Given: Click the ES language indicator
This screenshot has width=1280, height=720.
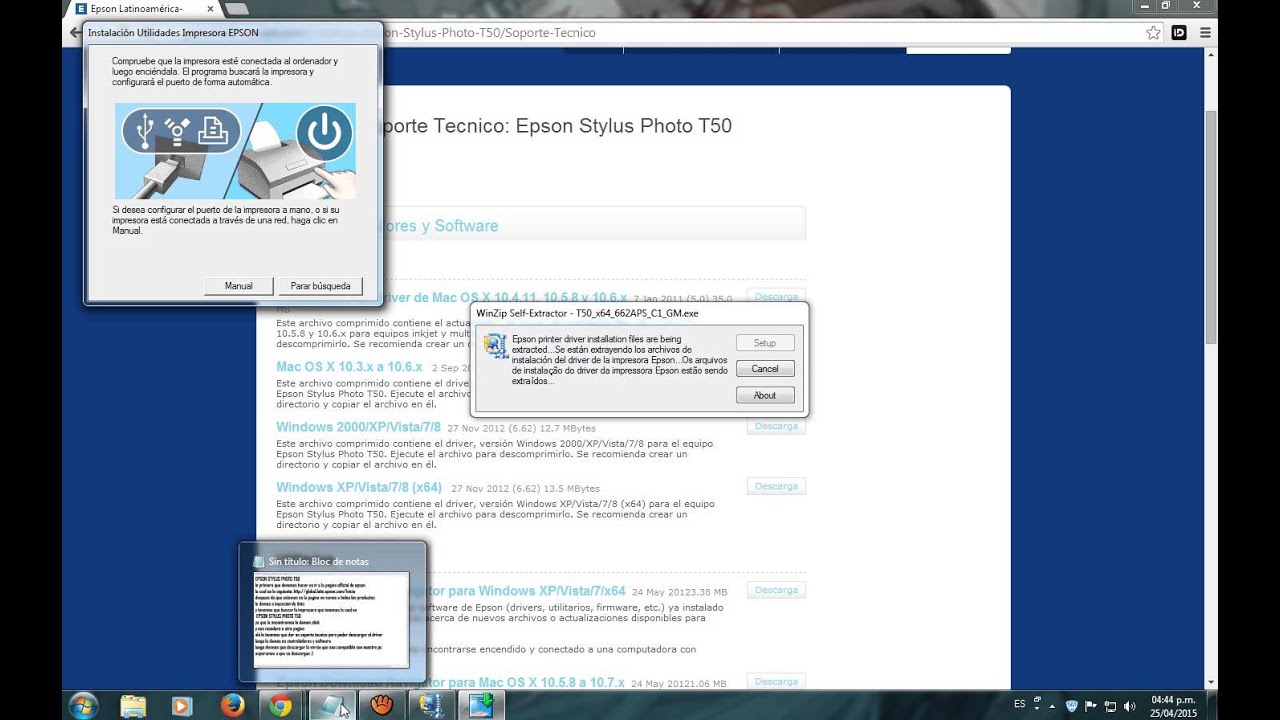Looking at the screenshot, I should 1019,704.
